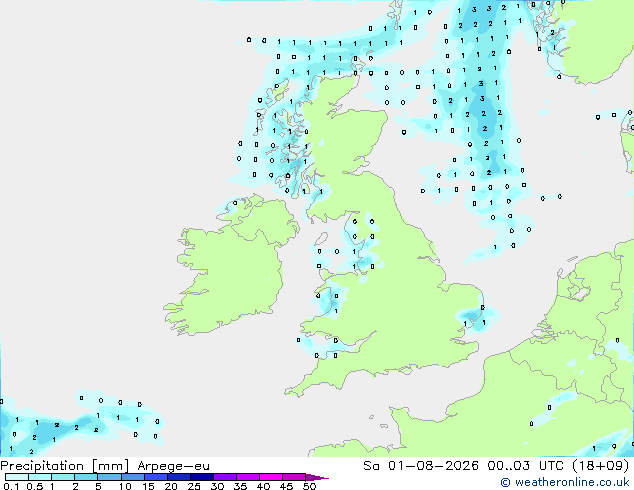The image size is (634, 490).
Task: Click the "45" legend scale value
Action: (x=286, y=486)
